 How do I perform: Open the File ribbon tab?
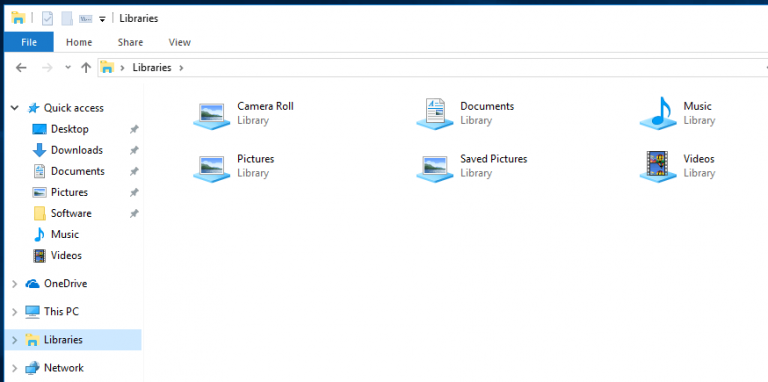coord(29,42)
